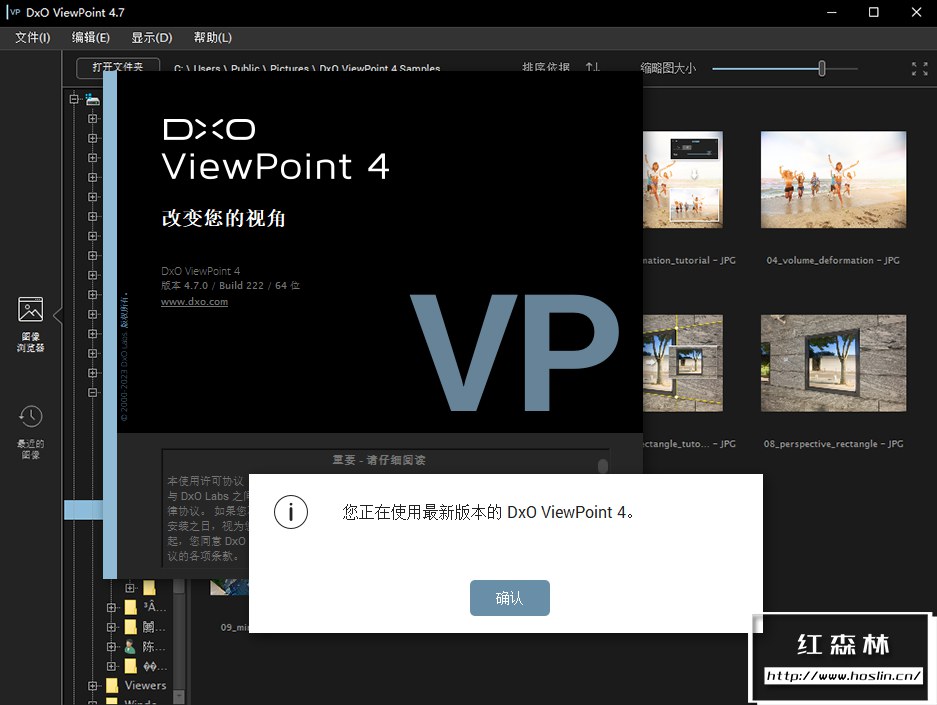Collapse the root drive tree node
The image size is (937, 705).
(x=74, y=99)
